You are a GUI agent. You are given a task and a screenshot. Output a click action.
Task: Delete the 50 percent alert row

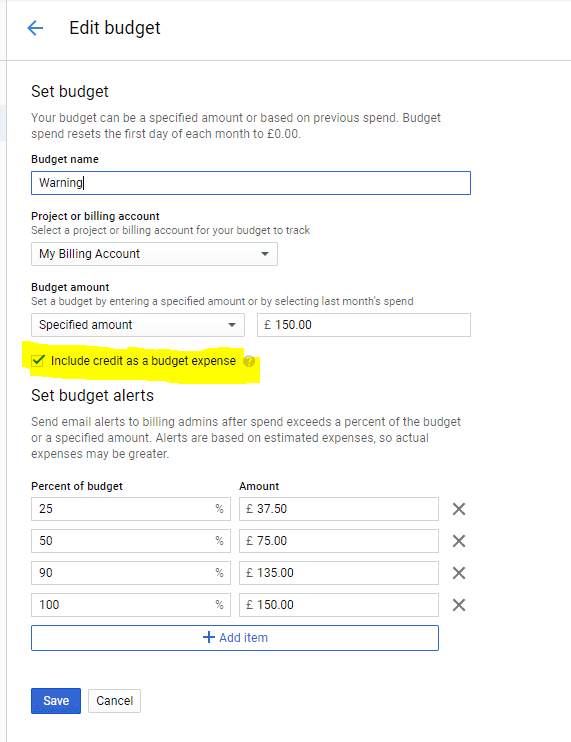459,541
